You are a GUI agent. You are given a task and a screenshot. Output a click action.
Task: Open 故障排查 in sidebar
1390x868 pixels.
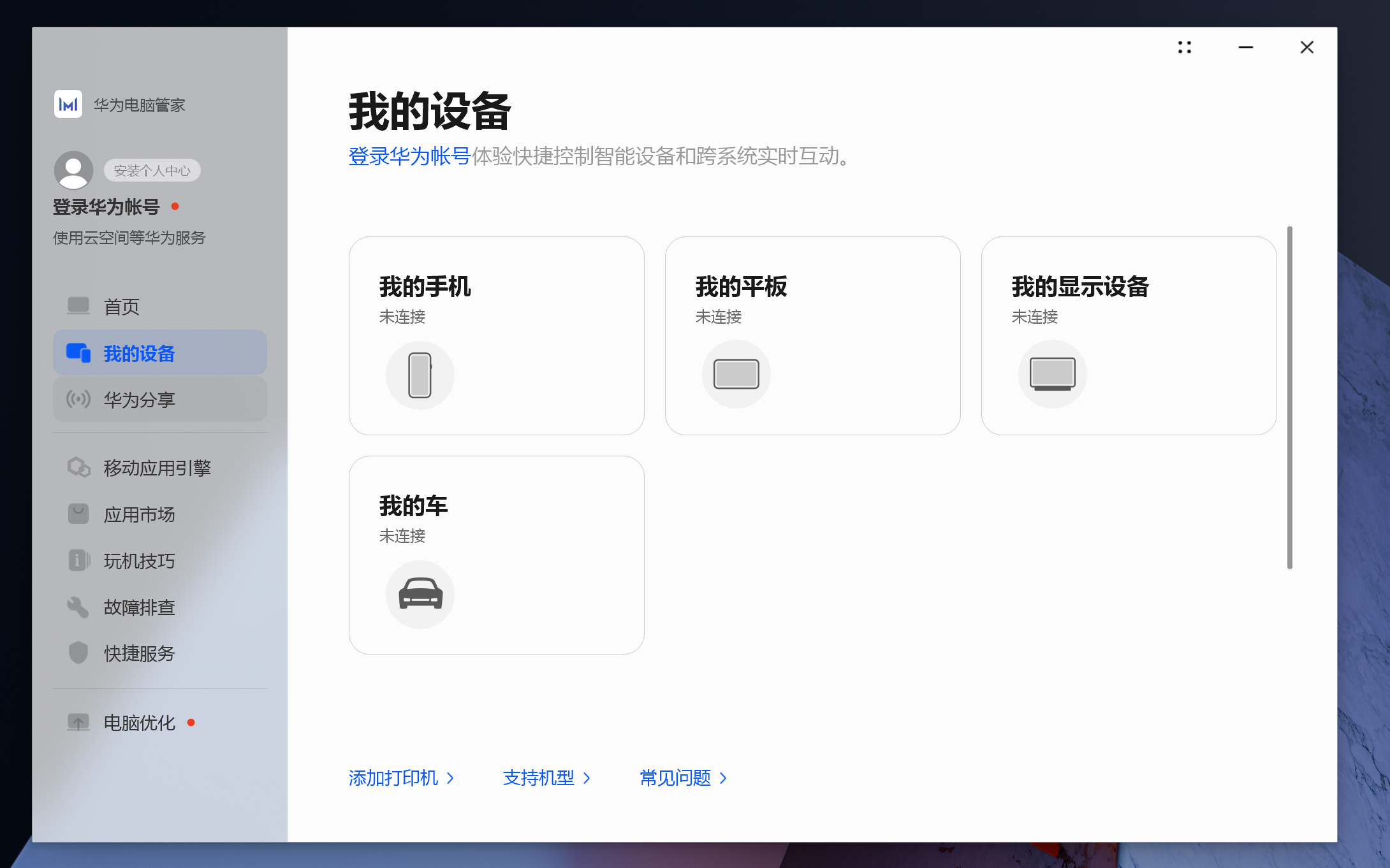click(160, 607)
